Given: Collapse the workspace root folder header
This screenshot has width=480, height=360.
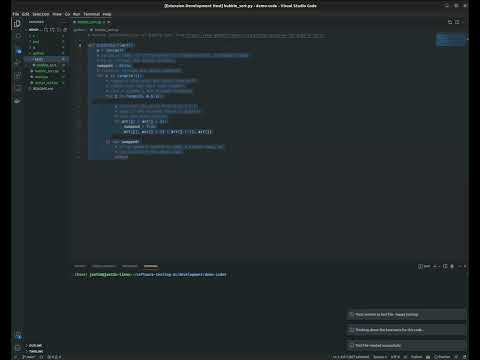Looking at the screenshot, I should (33, 30).
